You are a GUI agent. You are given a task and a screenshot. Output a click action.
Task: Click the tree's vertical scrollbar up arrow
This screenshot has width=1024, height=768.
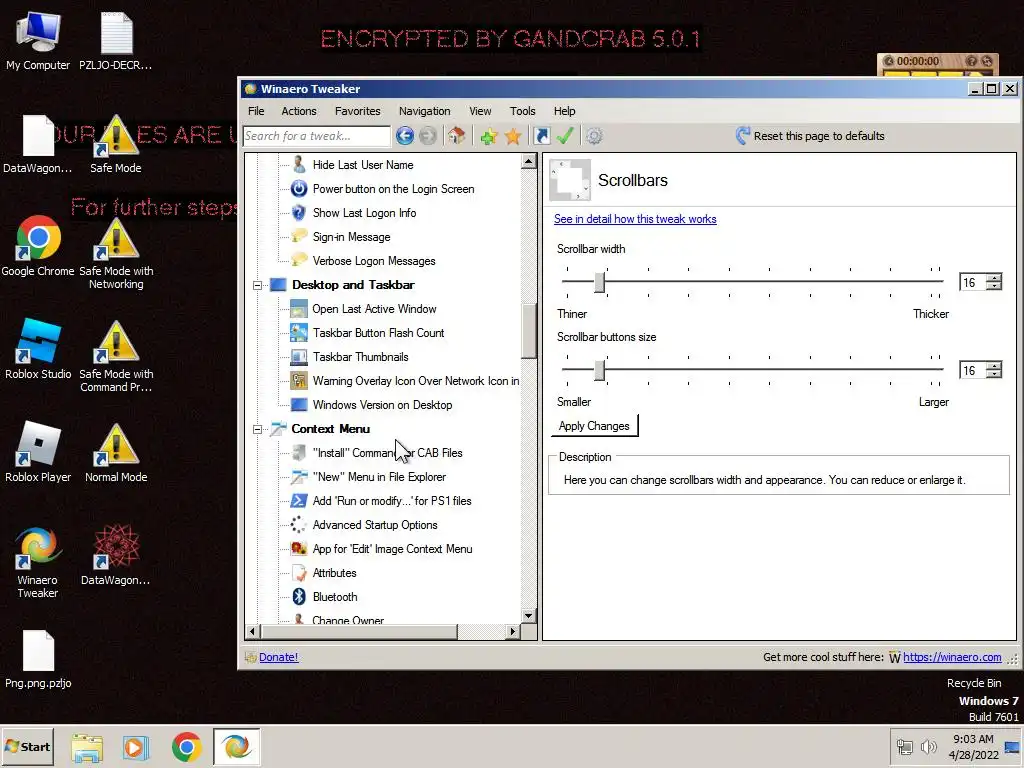coord(528,161)
